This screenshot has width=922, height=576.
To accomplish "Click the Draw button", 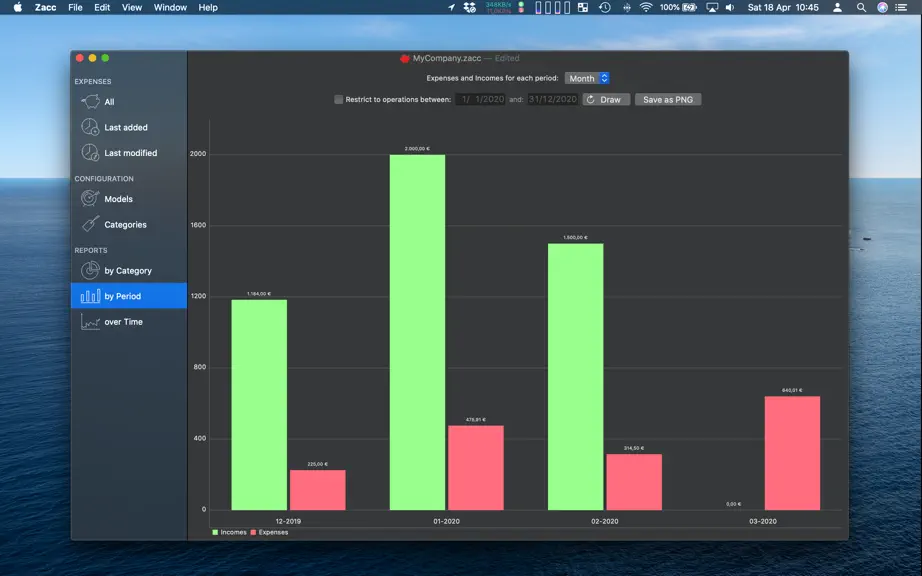I will pos(606,99).
